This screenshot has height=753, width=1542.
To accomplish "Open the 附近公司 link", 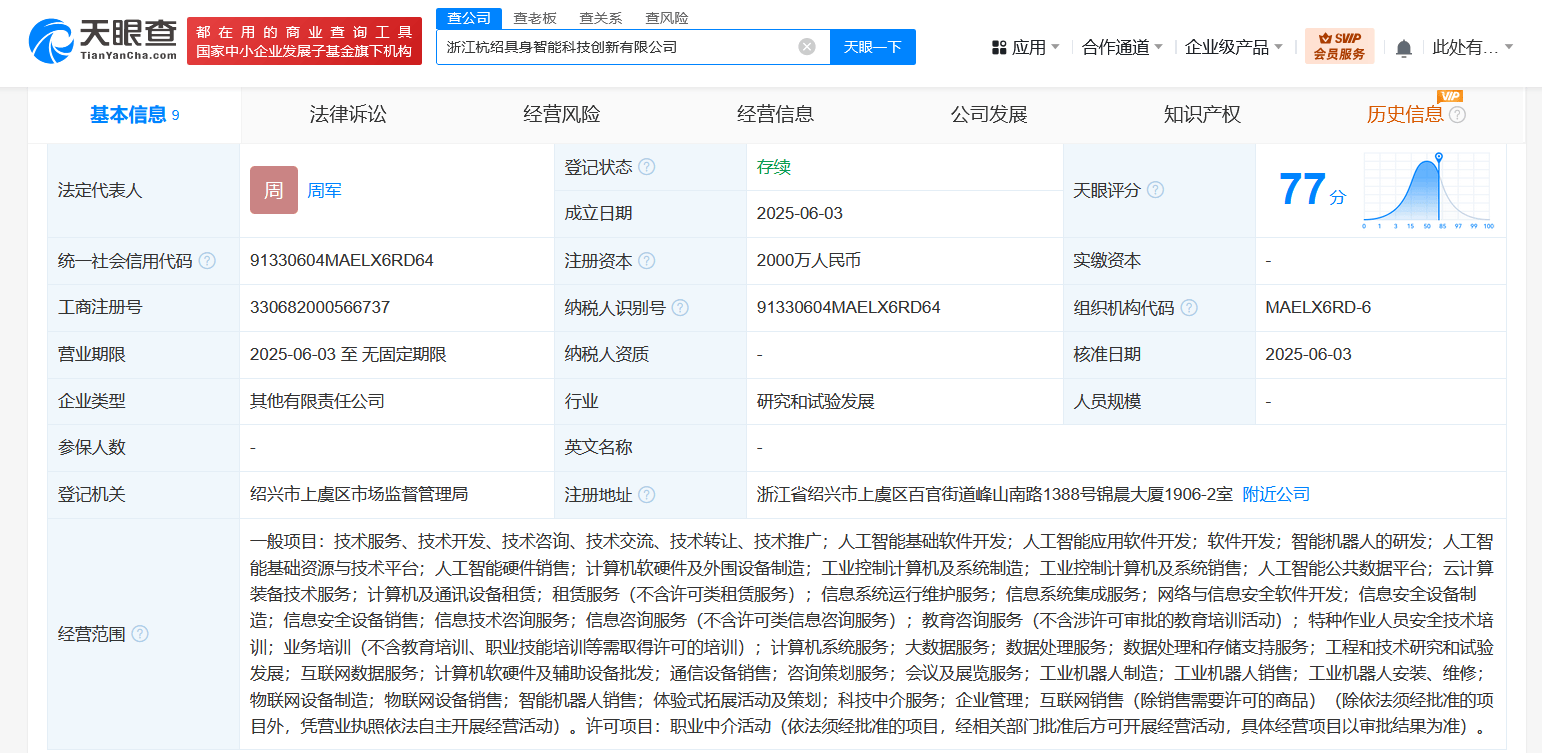I will coord(1276,494).
